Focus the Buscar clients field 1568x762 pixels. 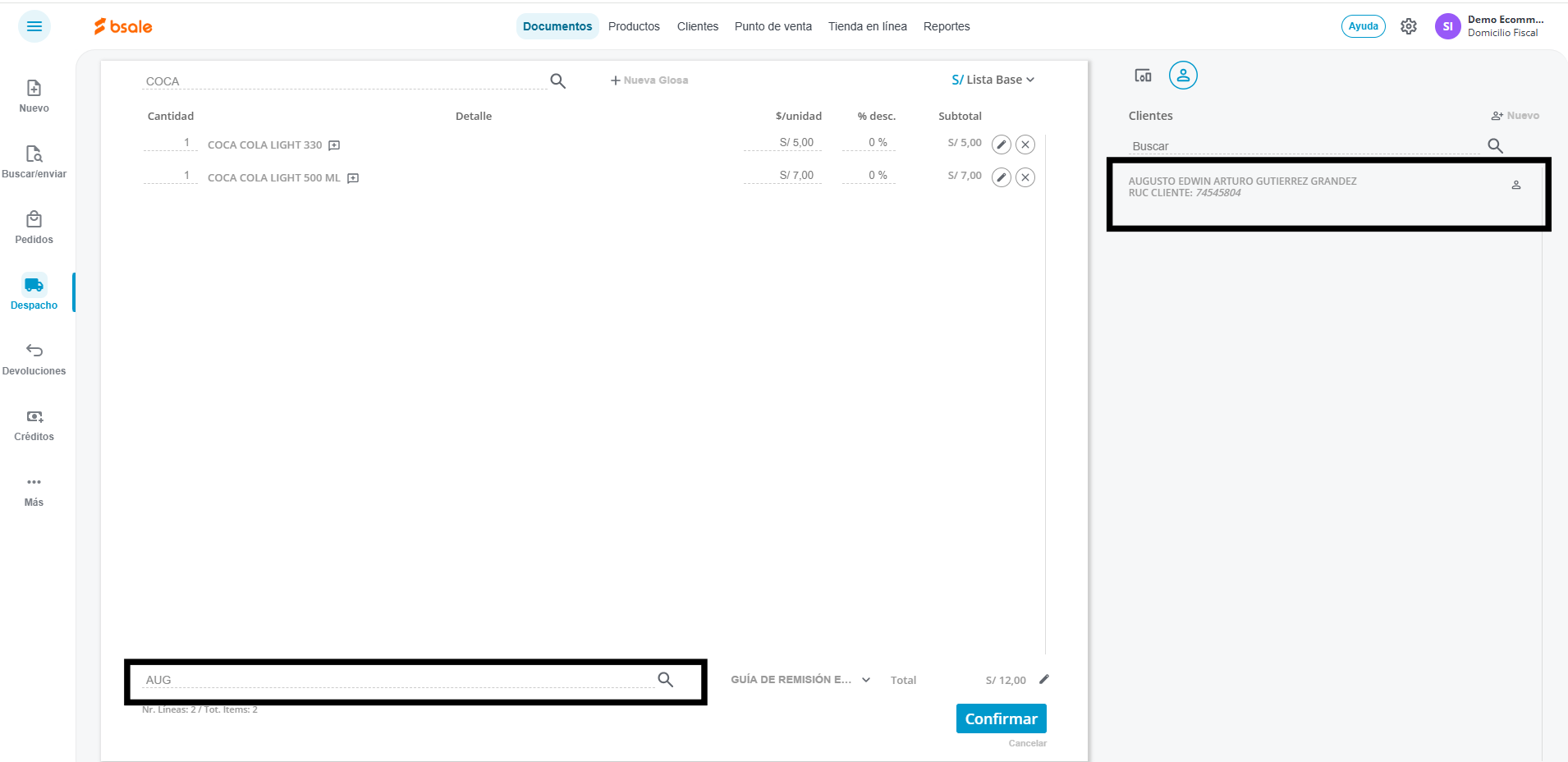[x=1305, y=146]
